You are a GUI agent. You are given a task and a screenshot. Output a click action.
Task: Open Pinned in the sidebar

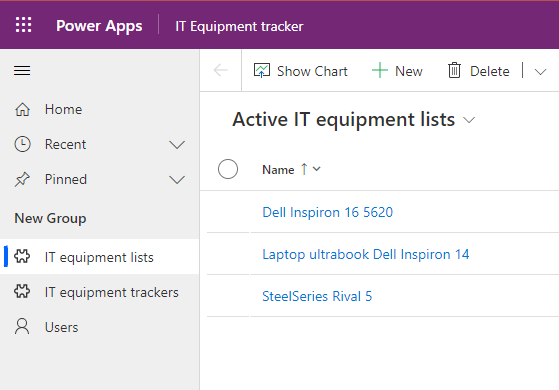pyautogui.click(x=99, y=179)
